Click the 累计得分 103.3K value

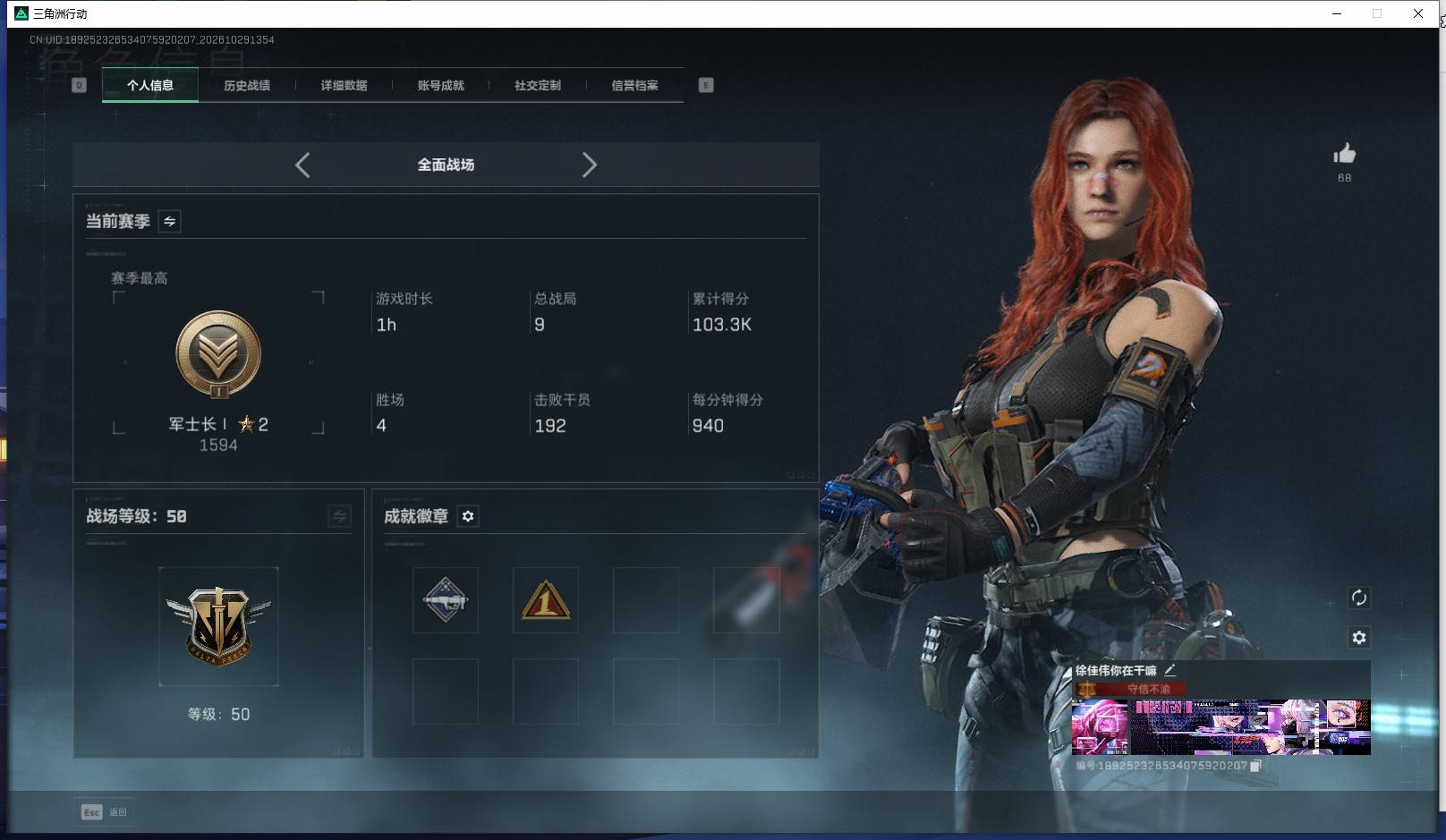(x=722, y=325)
